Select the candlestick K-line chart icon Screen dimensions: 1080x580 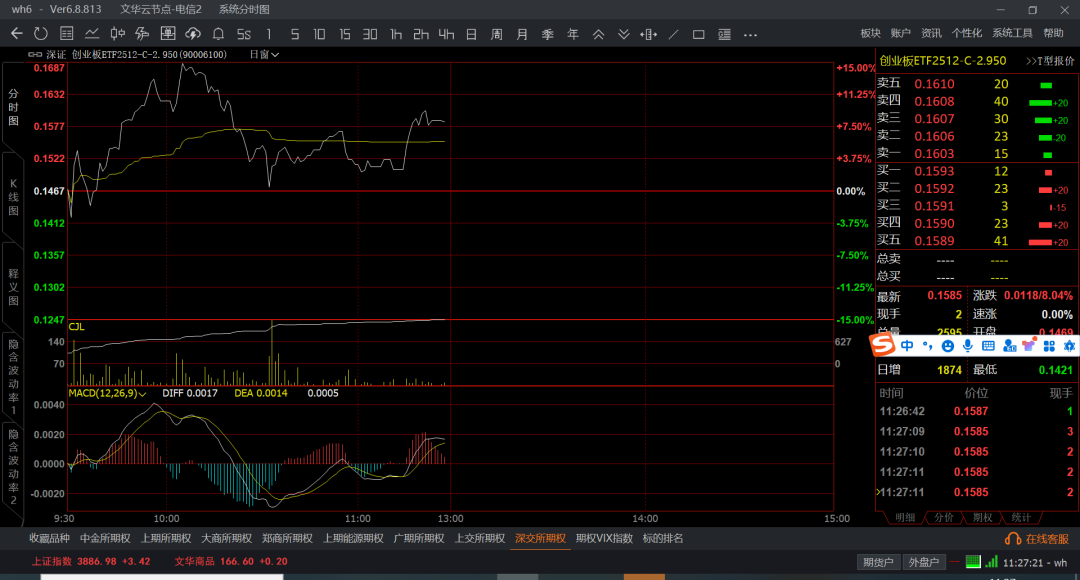pos(117,34)
